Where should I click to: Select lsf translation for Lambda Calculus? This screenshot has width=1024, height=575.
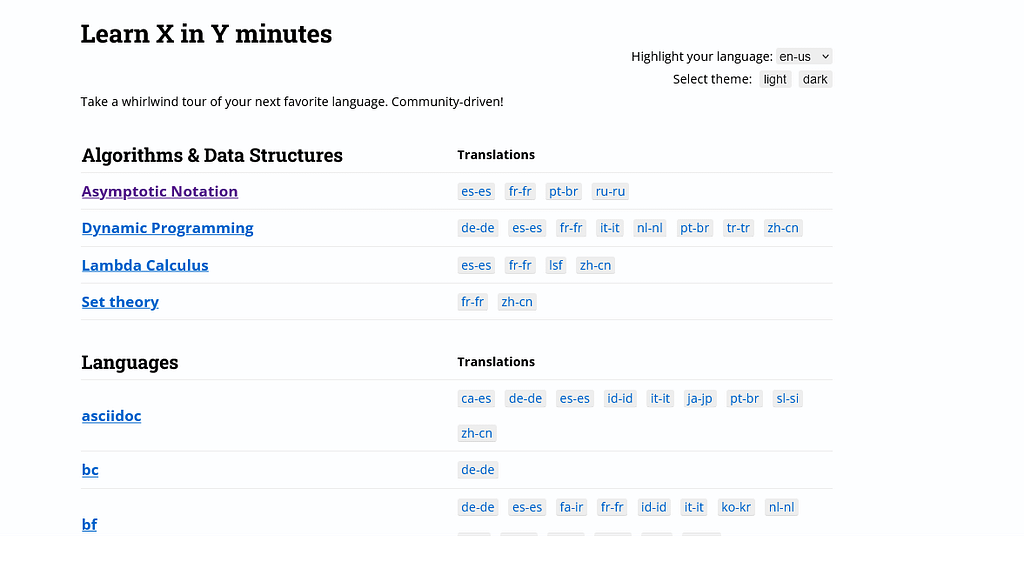(x=556, y=265)
